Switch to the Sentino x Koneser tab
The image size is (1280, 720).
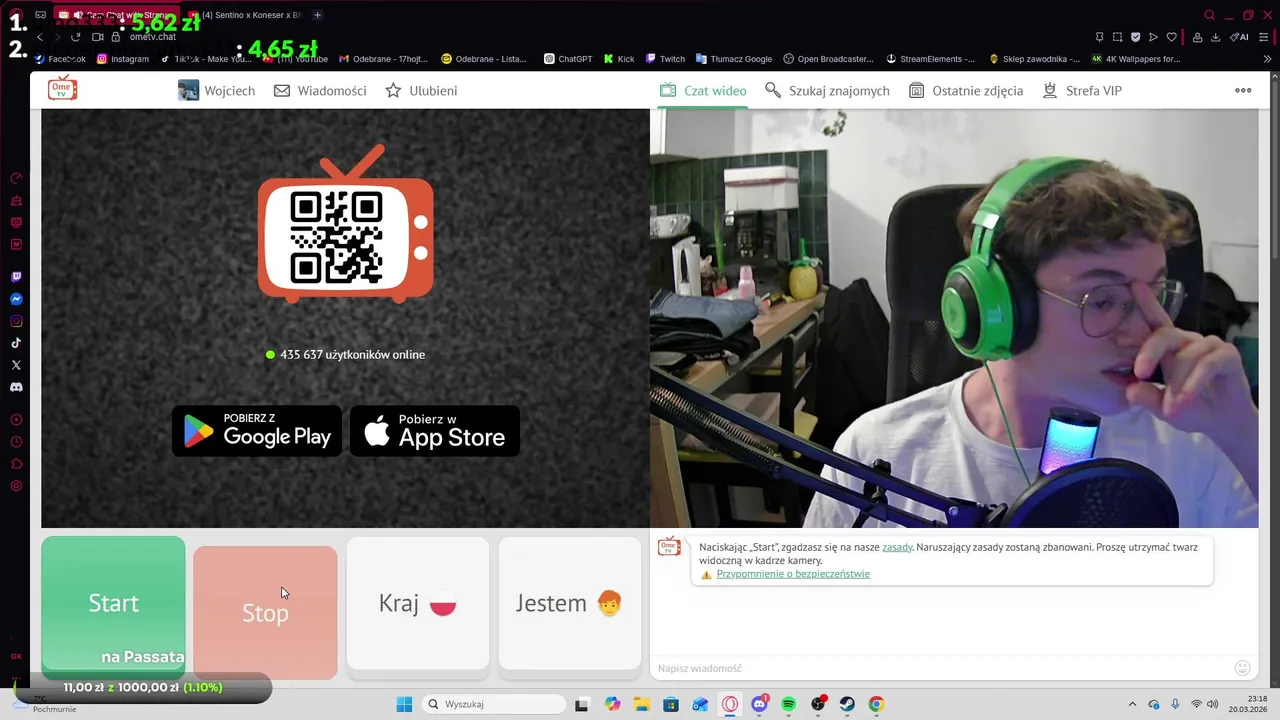[x=245, y=15]
